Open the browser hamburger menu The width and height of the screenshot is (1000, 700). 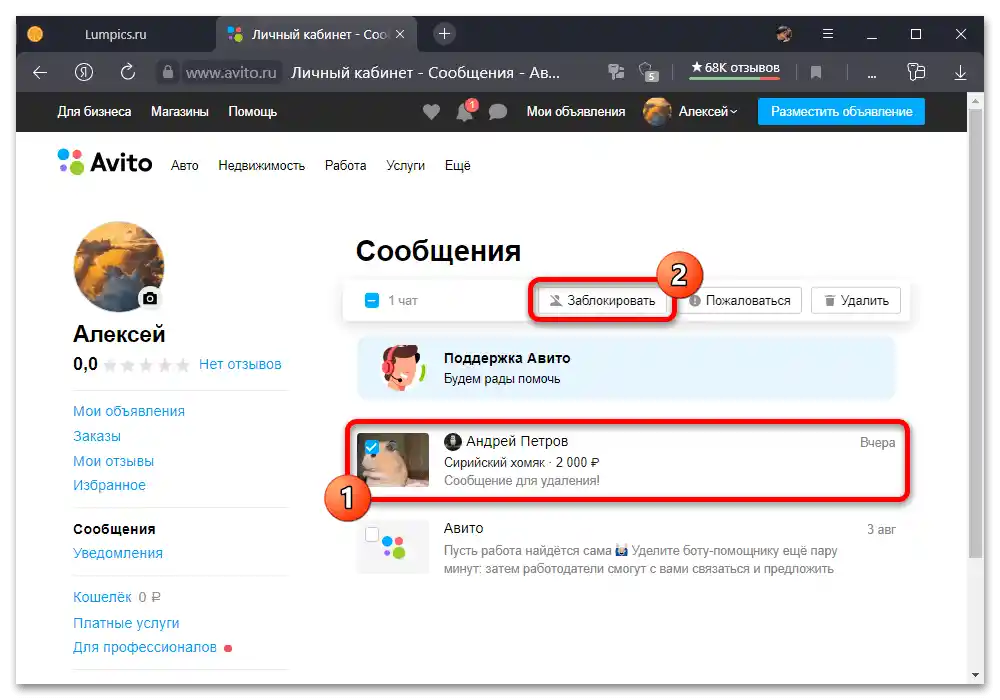point(828,34)
